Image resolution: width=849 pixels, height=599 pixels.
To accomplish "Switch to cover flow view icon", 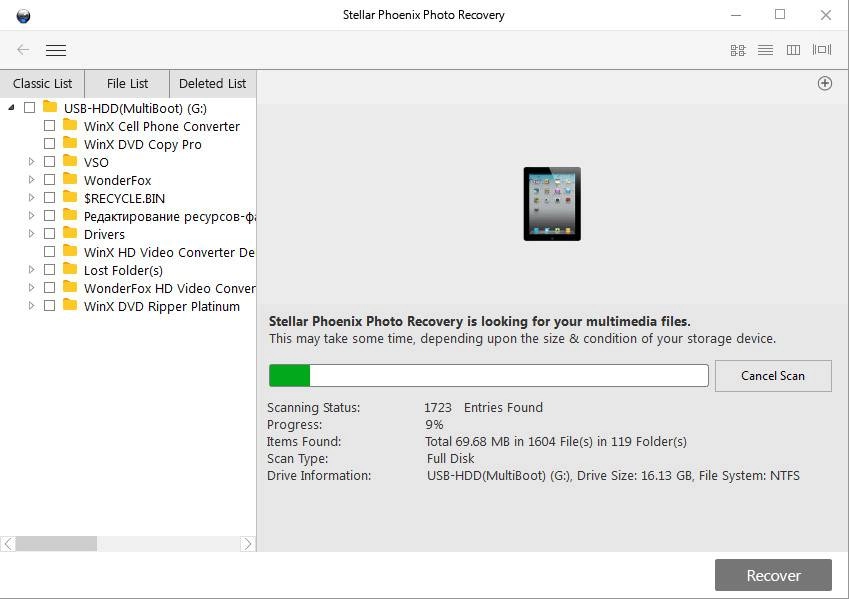I will pyautogui.click(x=821, y=50).
